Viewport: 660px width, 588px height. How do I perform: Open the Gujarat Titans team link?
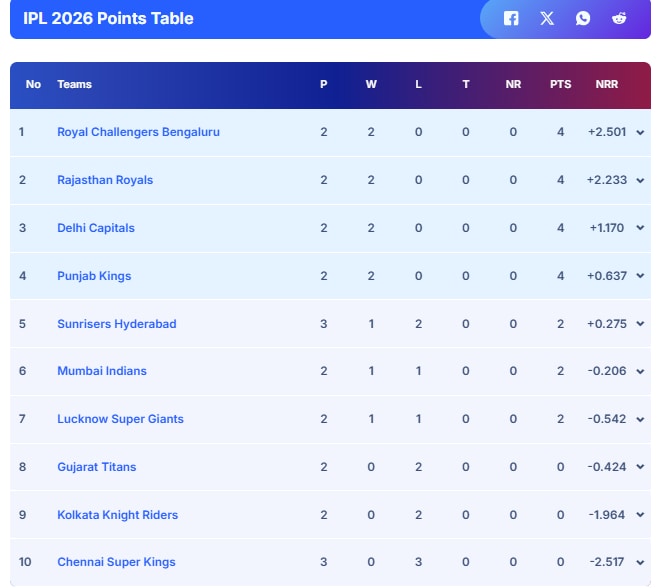coord(97,467)
